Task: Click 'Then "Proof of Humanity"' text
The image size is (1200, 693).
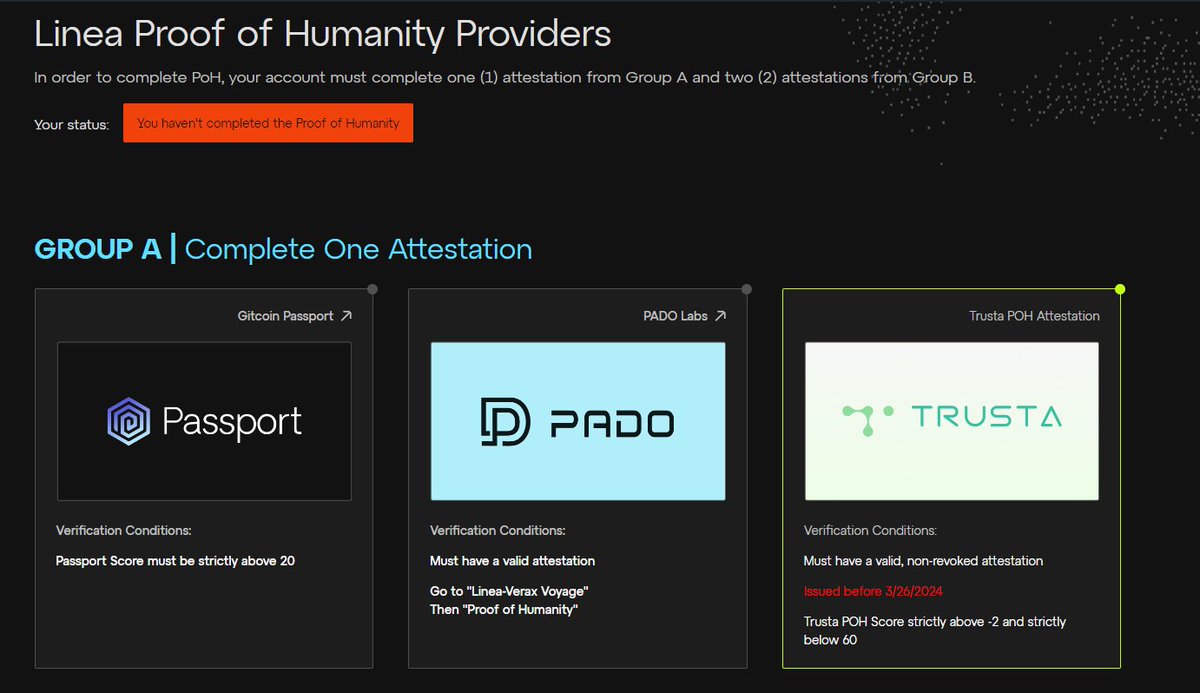Action: point(504,610)
